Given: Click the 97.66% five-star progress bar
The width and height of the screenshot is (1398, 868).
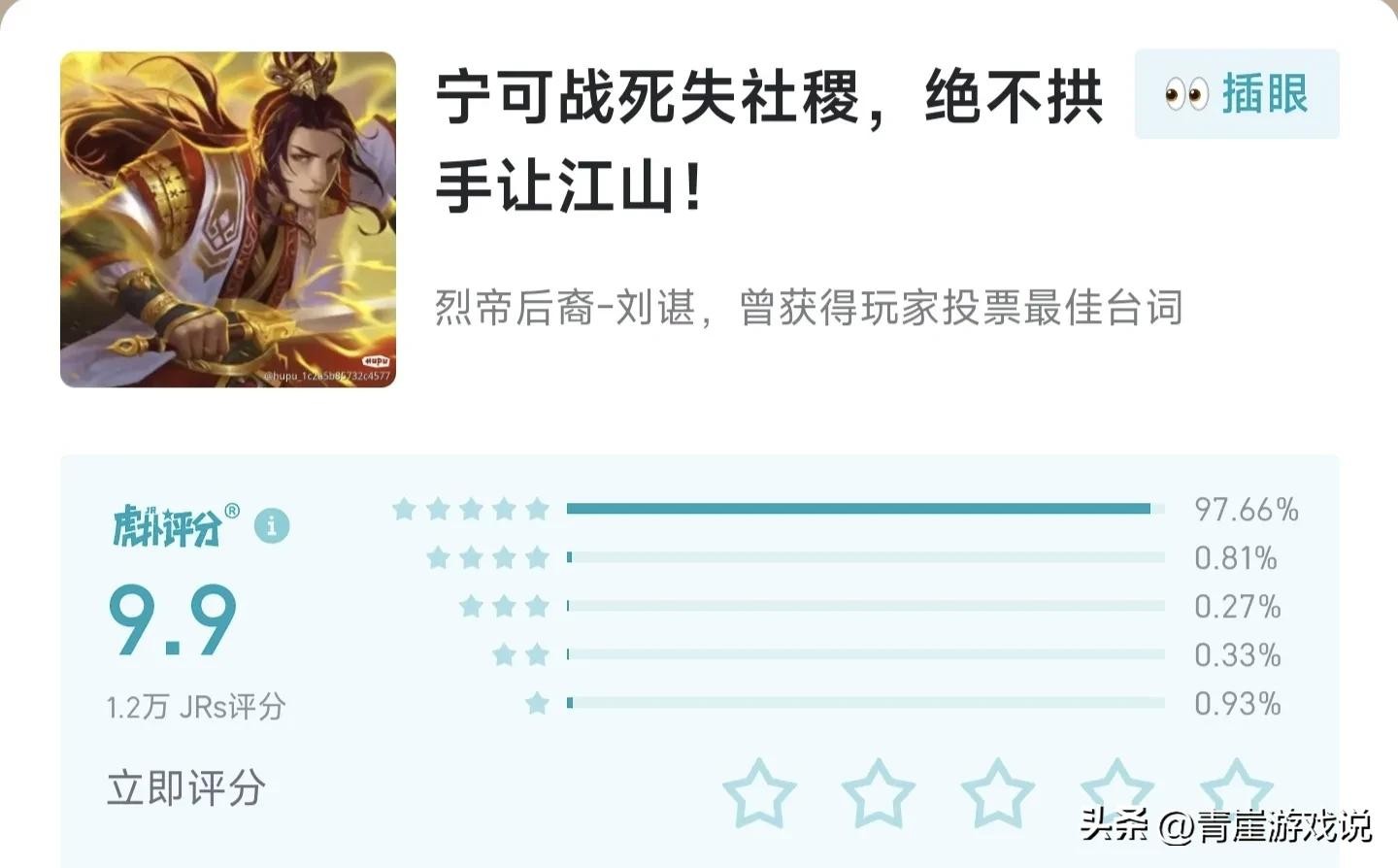Looking at the screenshot, I should pyautogui.click(x=866, y=509).
